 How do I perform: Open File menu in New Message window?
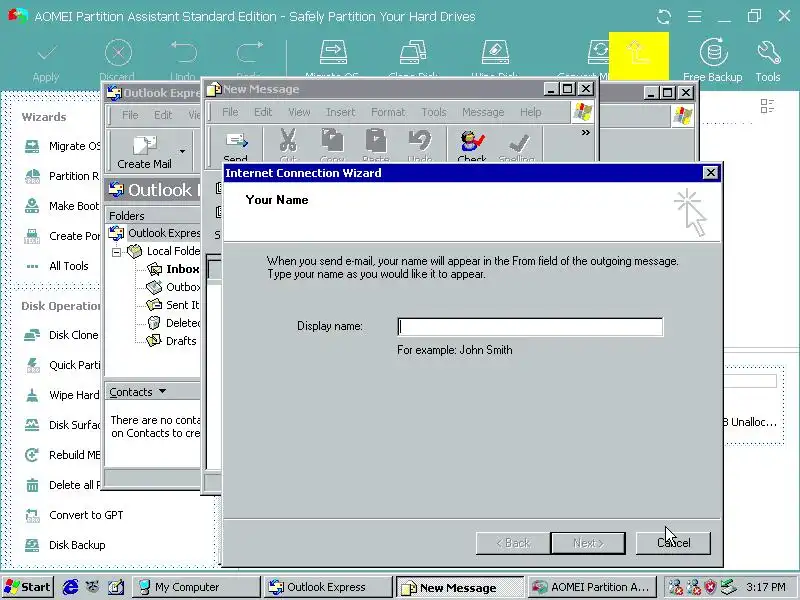230,112
